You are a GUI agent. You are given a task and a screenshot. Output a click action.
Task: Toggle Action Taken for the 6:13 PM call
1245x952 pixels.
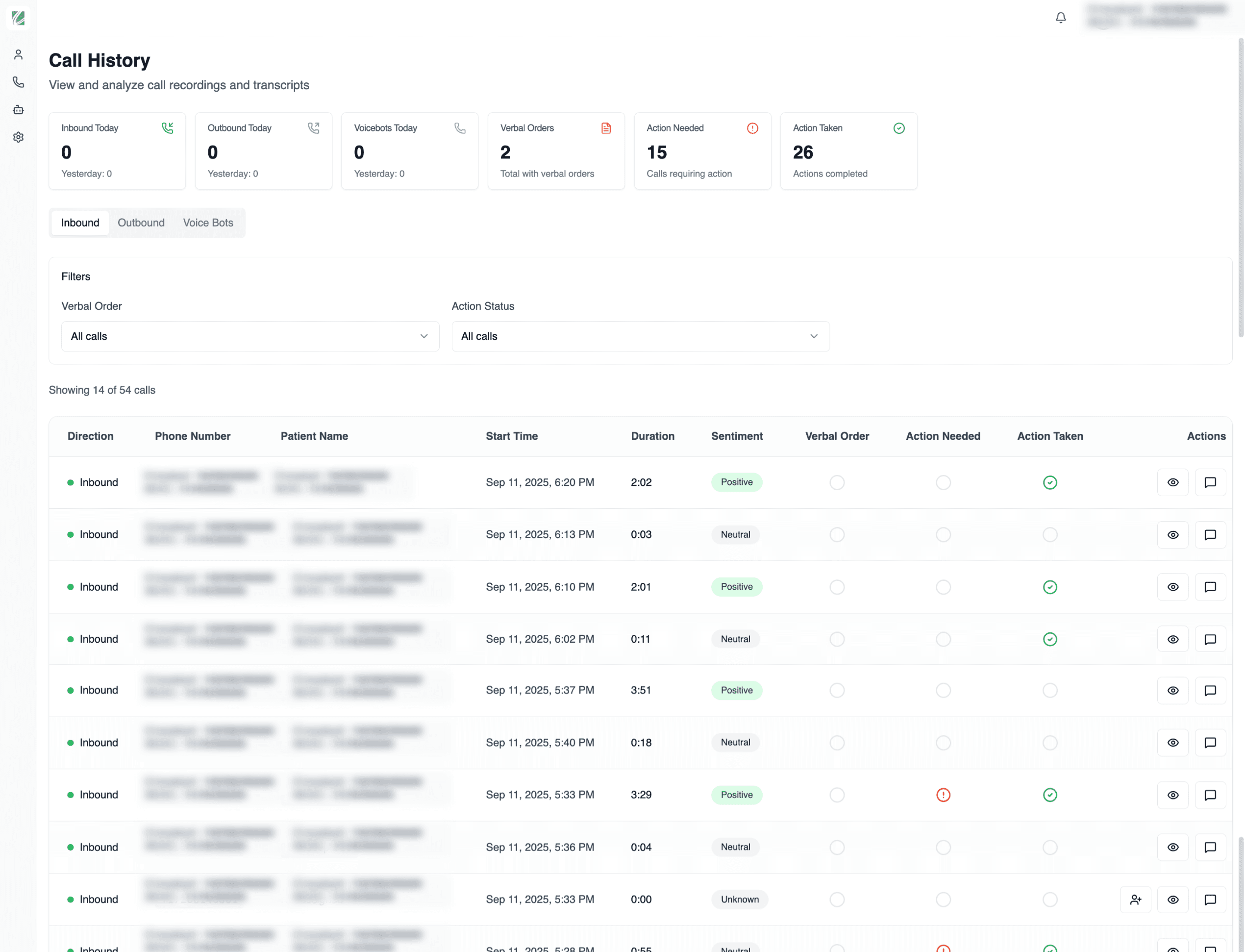point(1049,534)
